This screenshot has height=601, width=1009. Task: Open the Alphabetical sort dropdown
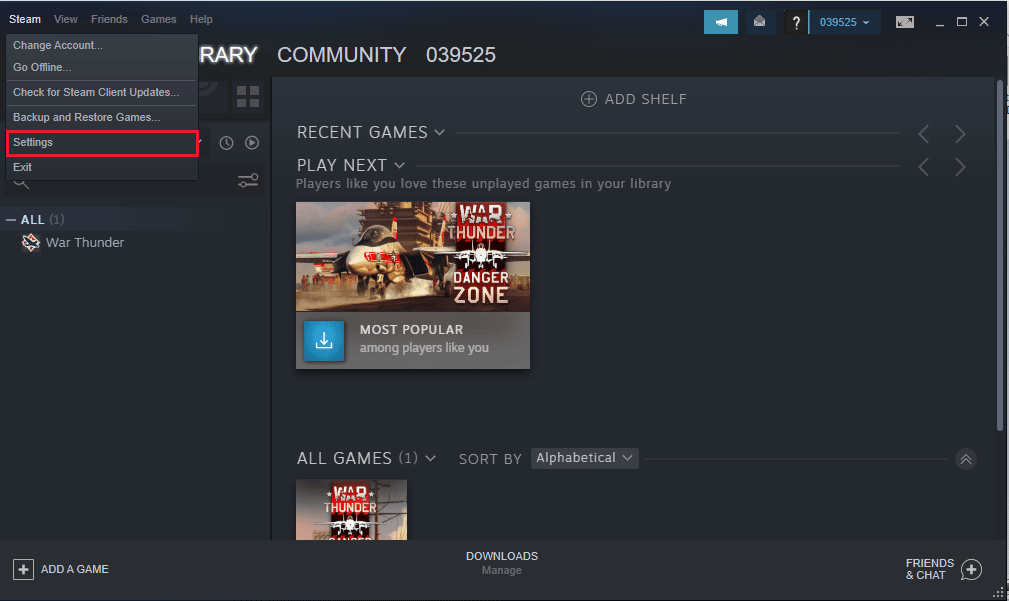584,458
